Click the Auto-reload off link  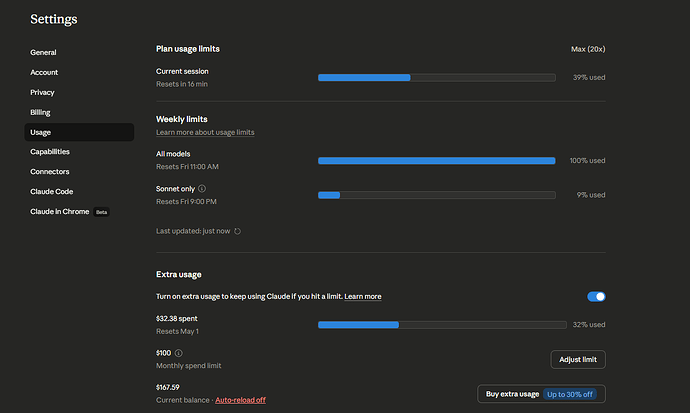tap(240, 400)
